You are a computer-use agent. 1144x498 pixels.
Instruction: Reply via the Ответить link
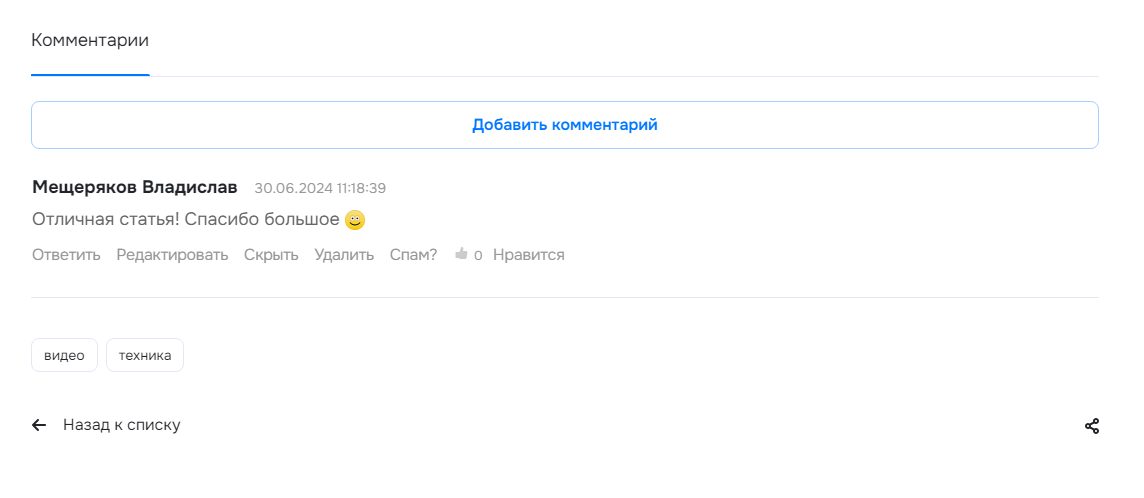click(66, 254)
